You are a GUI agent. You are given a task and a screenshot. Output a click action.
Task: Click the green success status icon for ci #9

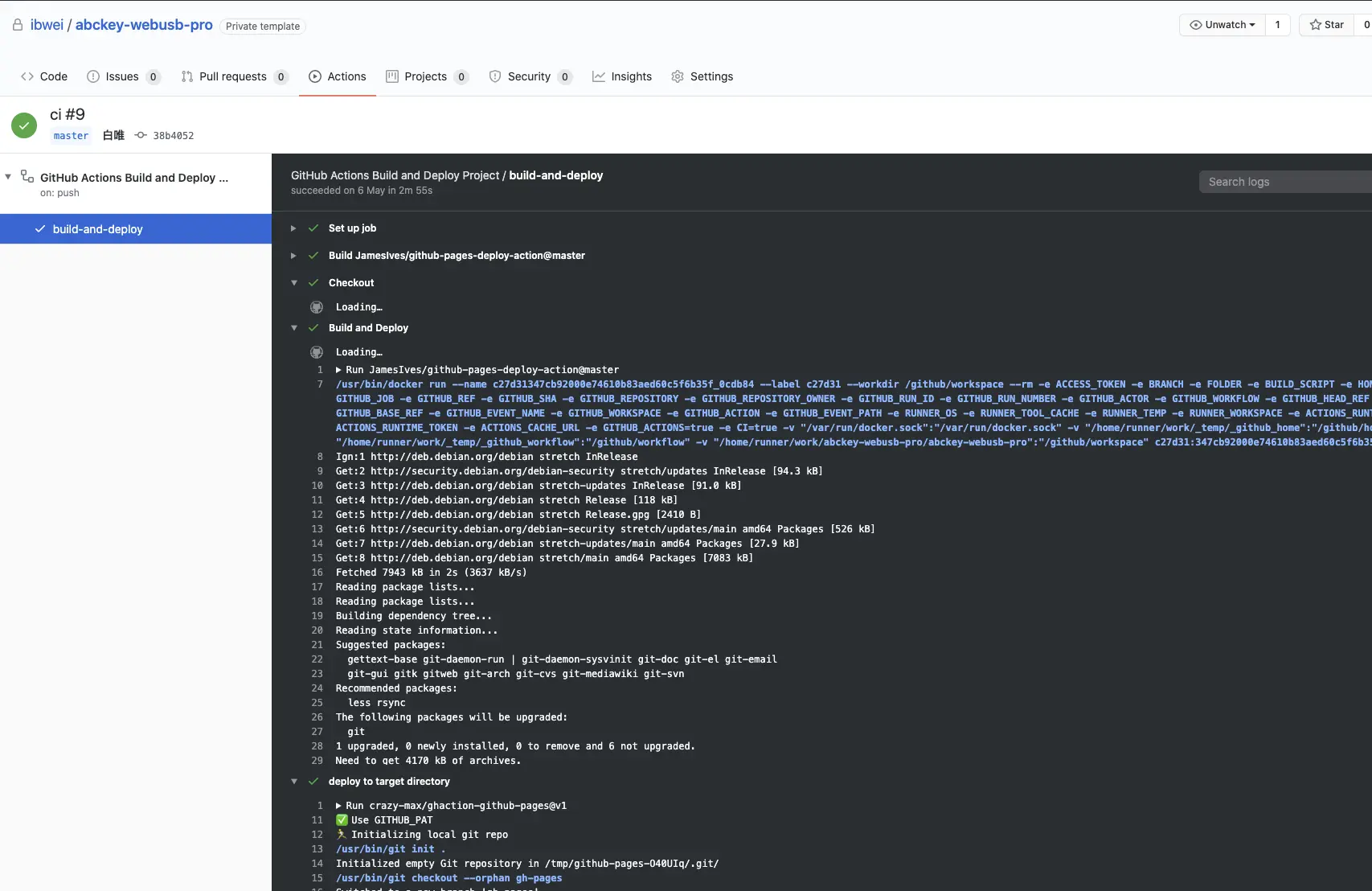click(x=24, y=125)
